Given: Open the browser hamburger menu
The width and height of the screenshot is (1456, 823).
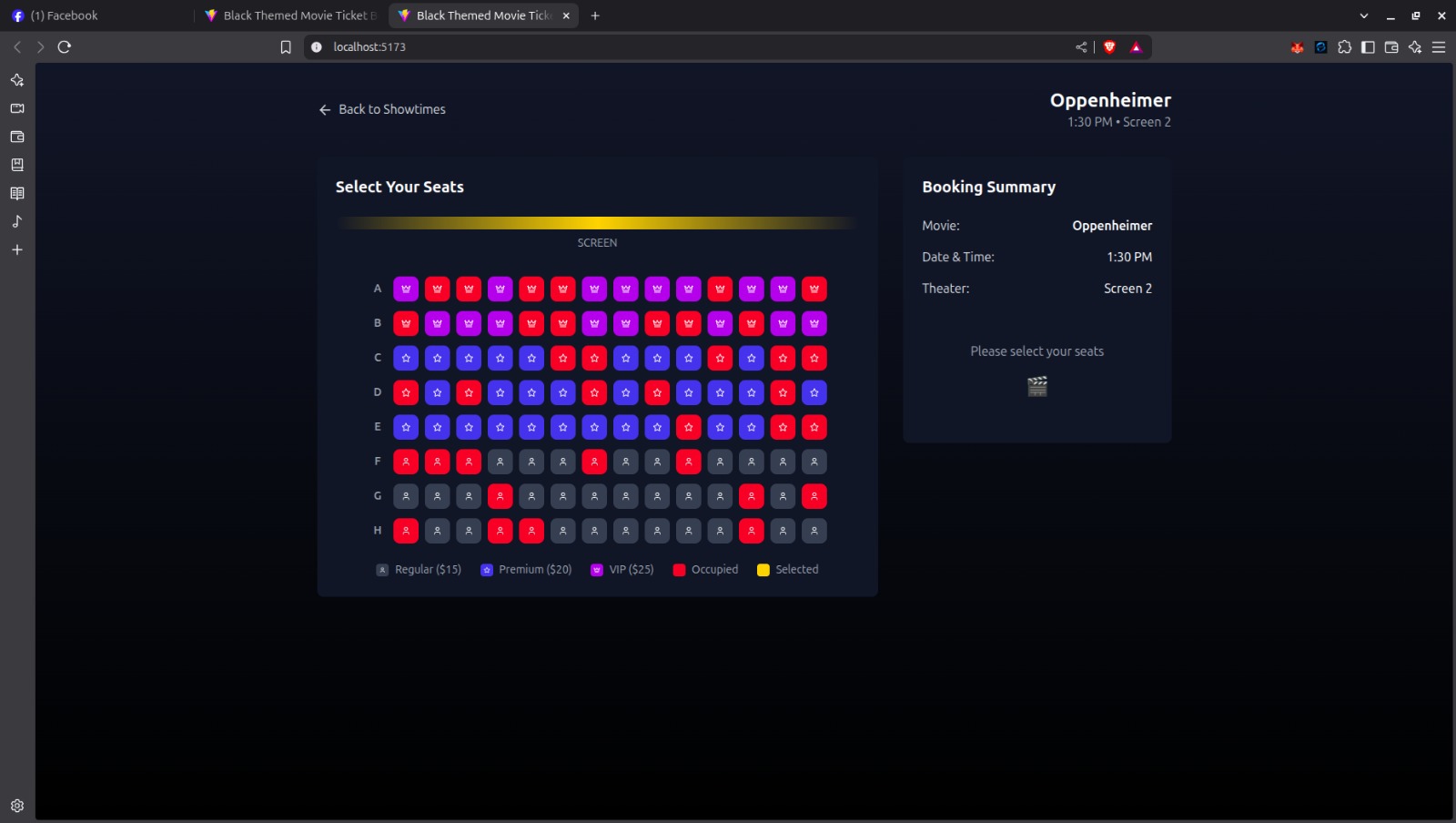Looking at the screenshot, I should click(1439, 47).
